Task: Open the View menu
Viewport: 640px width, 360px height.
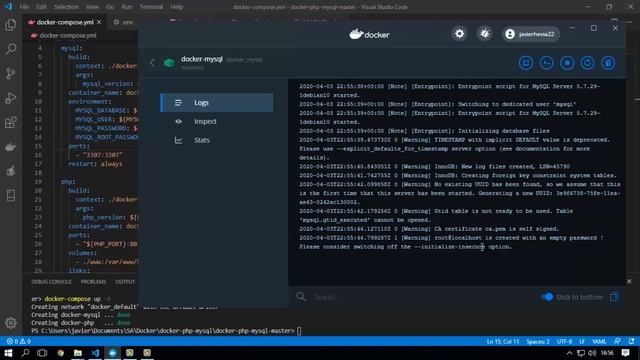Action: pyautogui.click(x=92, y=7)
